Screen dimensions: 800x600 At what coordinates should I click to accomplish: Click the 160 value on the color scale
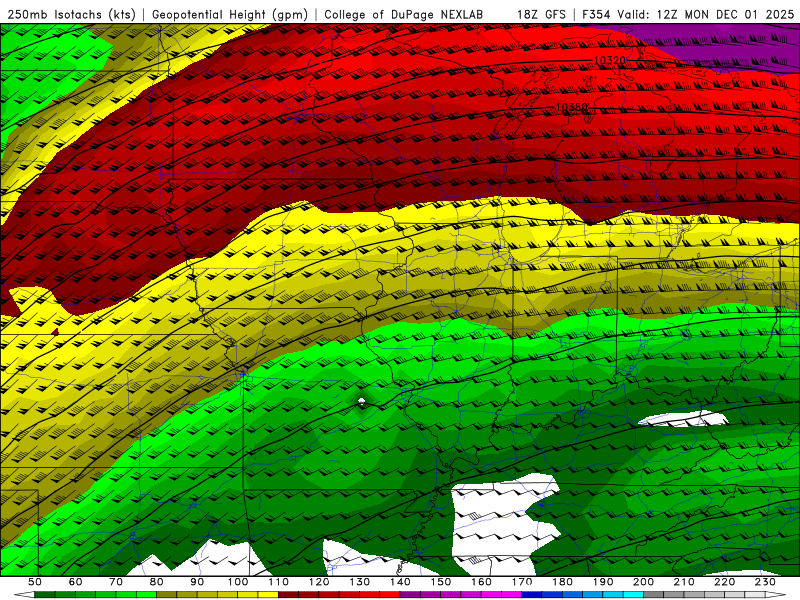(481, 582)
